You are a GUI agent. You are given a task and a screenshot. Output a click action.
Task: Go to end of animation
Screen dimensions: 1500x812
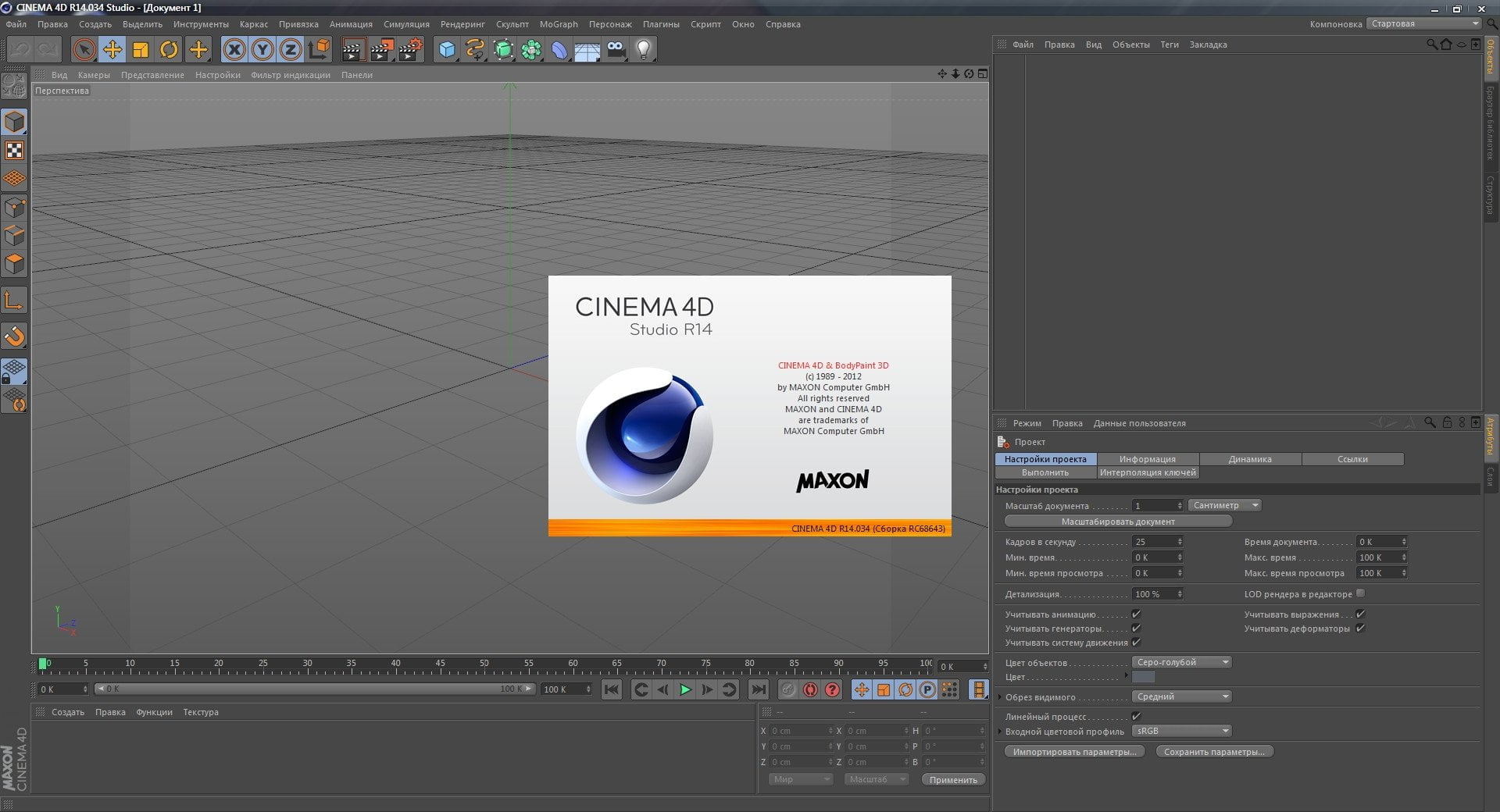coord(758,689)
